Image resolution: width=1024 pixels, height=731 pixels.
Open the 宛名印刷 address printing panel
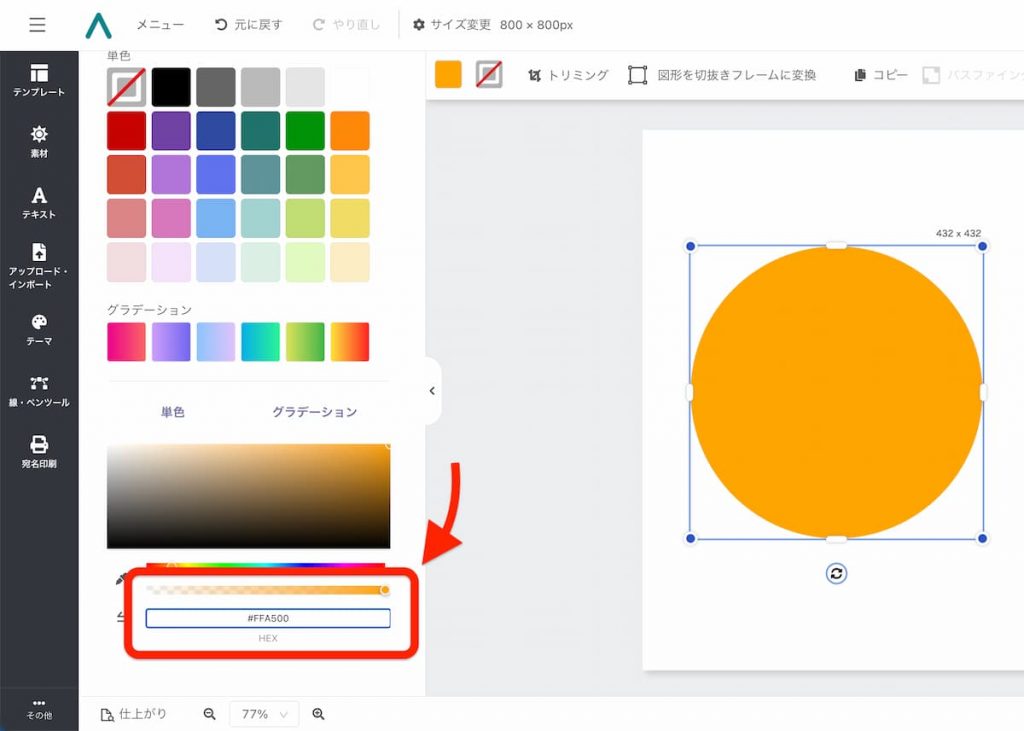(39, 452)
